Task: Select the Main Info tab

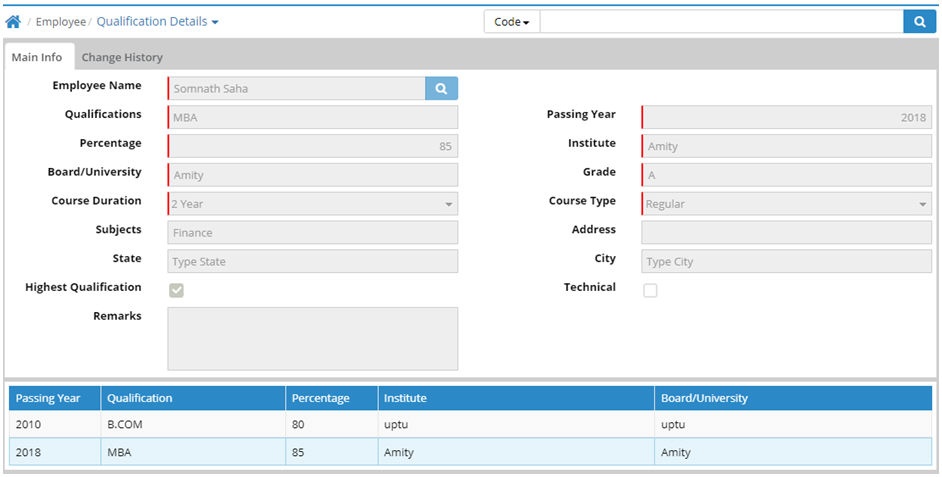Action: [37, 57]
